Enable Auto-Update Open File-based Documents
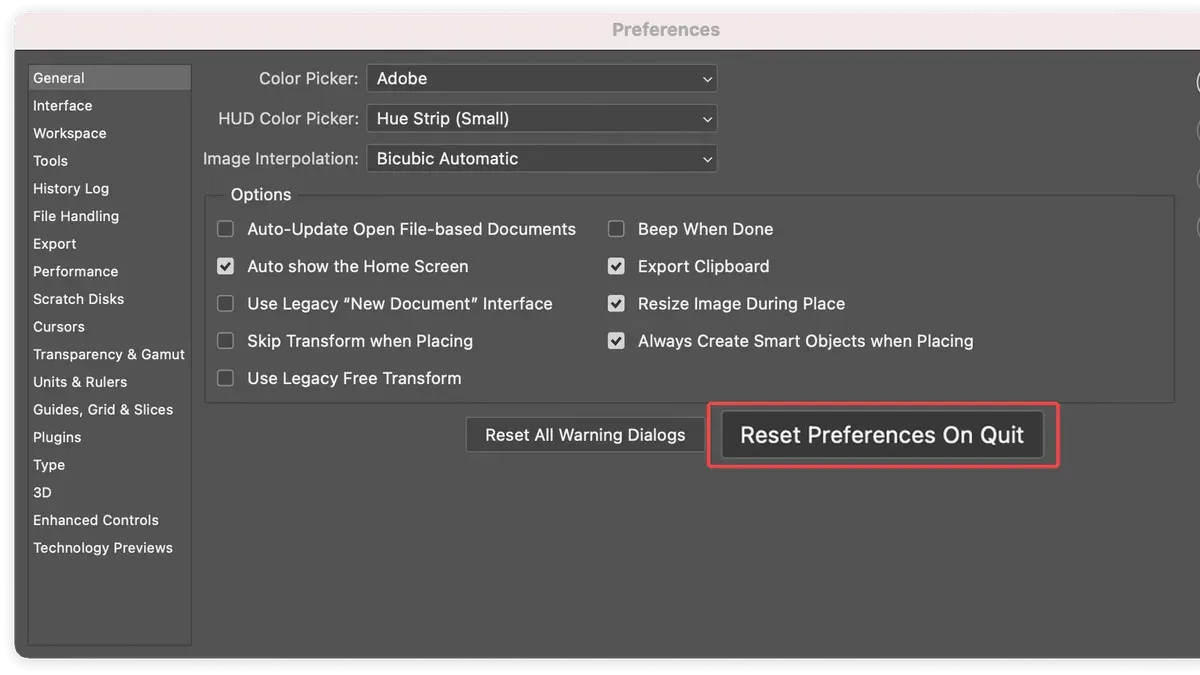 (x=226, y=229)
